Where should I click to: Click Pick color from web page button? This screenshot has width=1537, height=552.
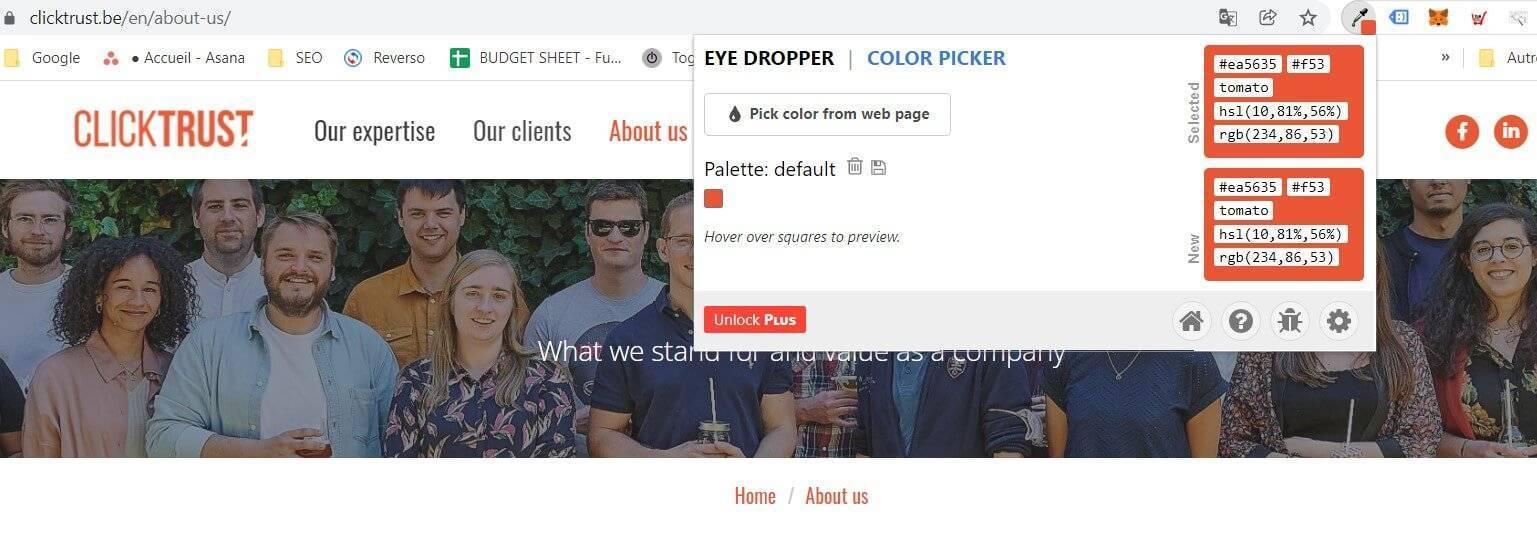tap(827, 114)
